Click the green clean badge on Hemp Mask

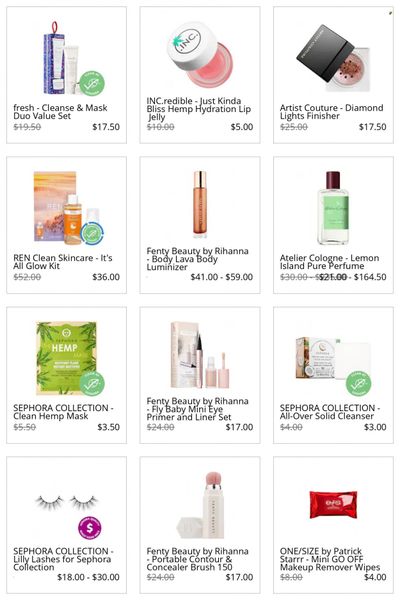pos(92,383)
